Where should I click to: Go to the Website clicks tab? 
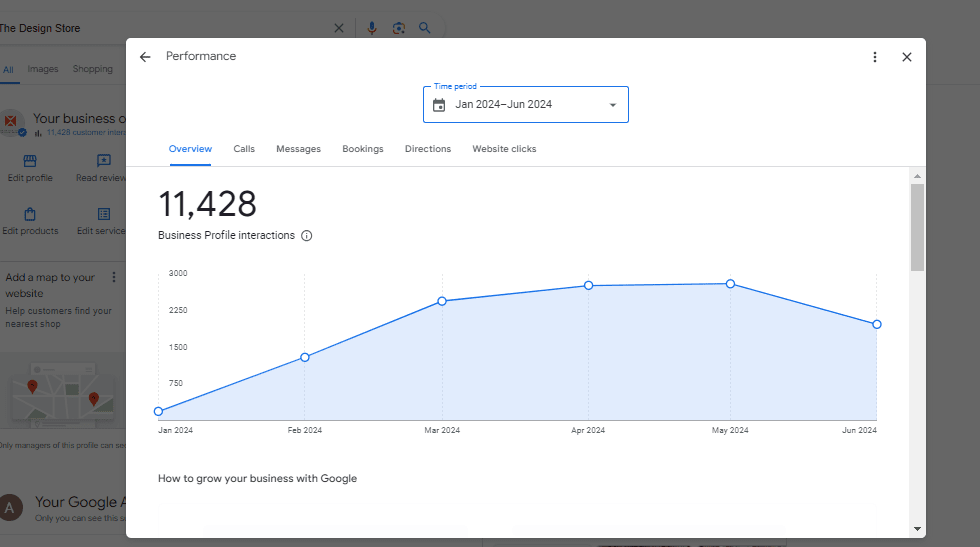[x=504, y=149]
